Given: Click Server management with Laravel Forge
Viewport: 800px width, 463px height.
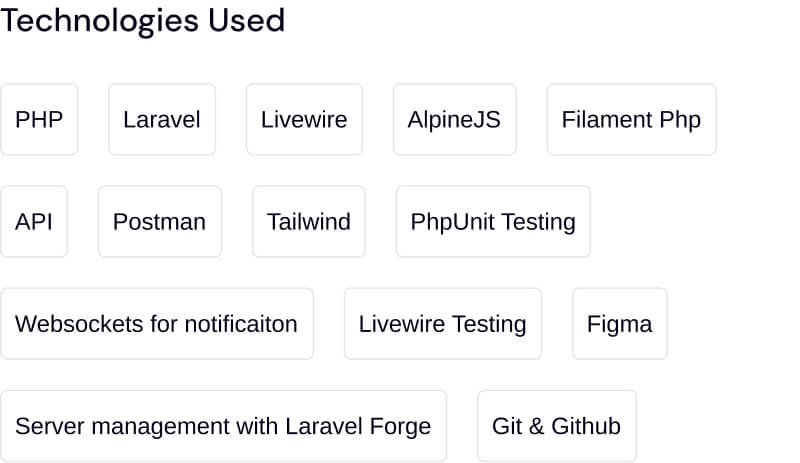Looking at the screenshot, I should point(223,426).
